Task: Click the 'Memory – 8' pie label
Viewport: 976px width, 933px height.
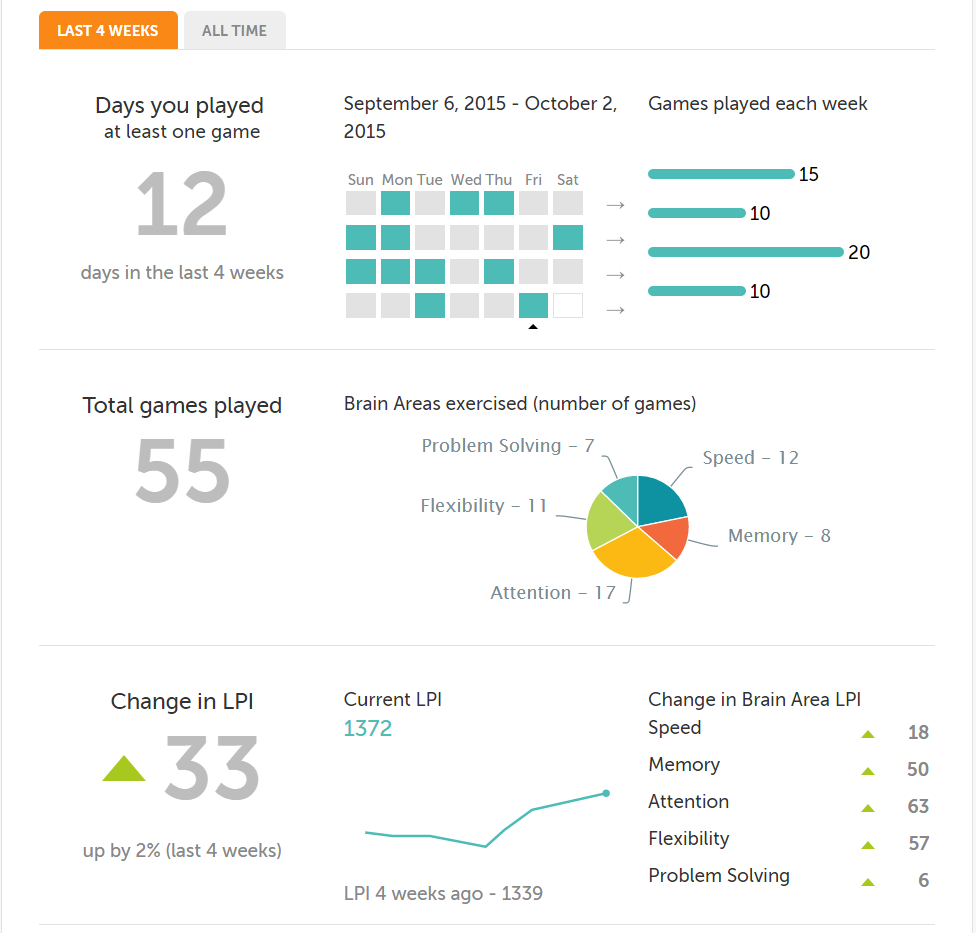Action: coord(779,535)
